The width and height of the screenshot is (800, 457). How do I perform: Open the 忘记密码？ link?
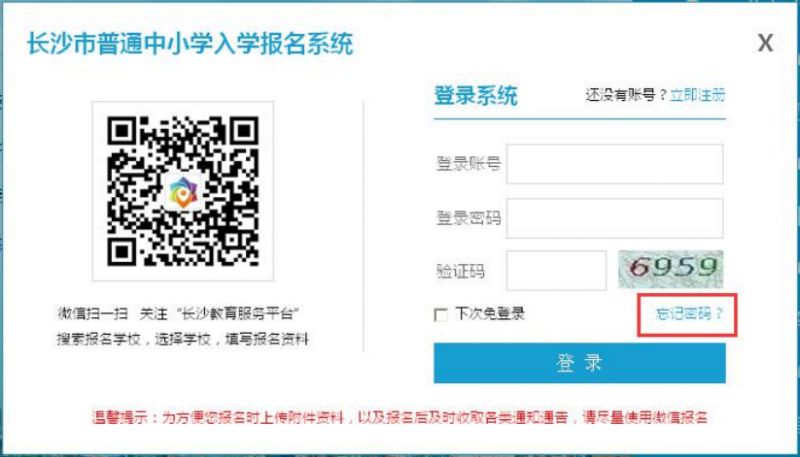(x=689, y=314)
